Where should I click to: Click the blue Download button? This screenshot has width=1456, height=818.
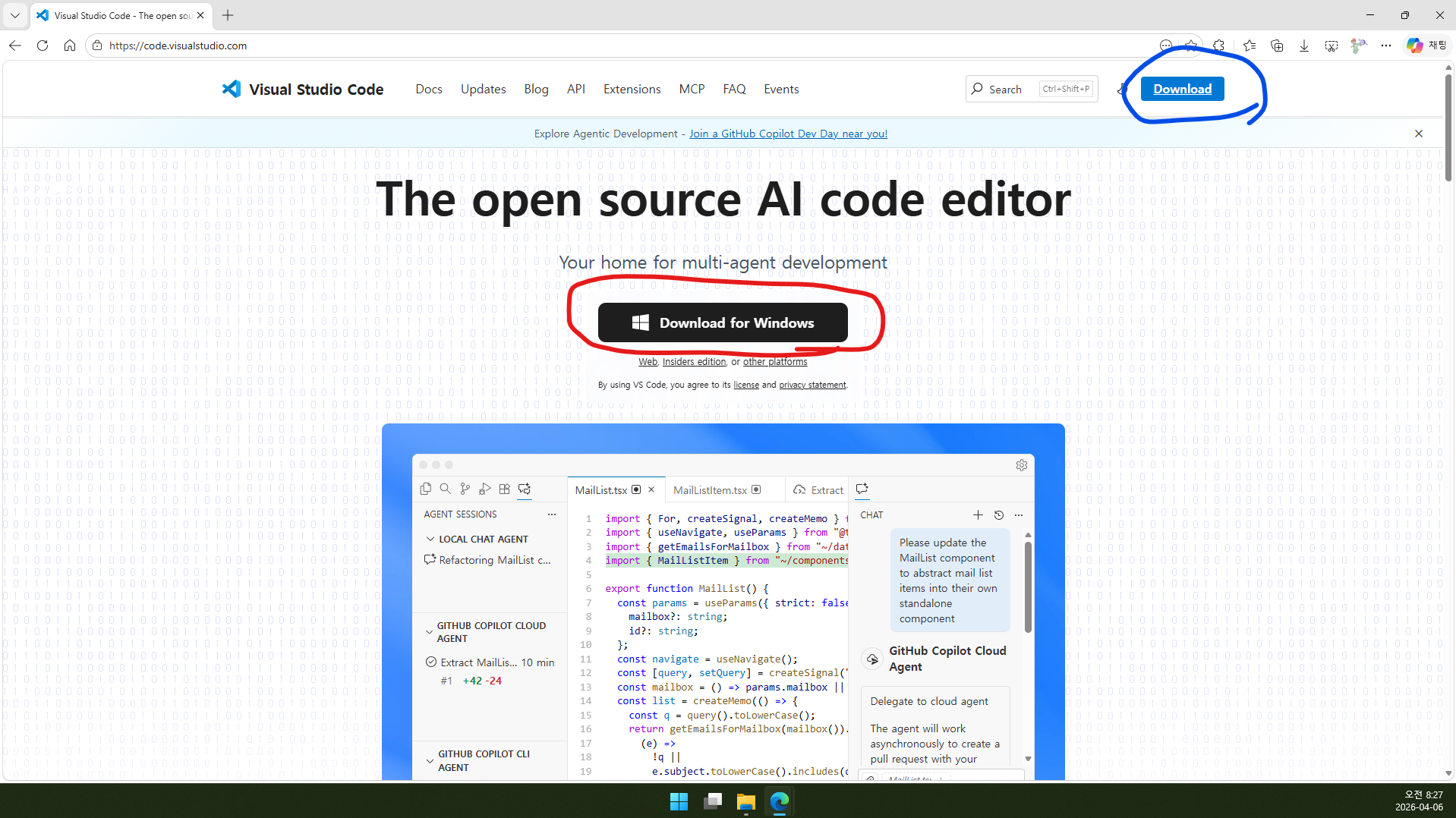1182,89
